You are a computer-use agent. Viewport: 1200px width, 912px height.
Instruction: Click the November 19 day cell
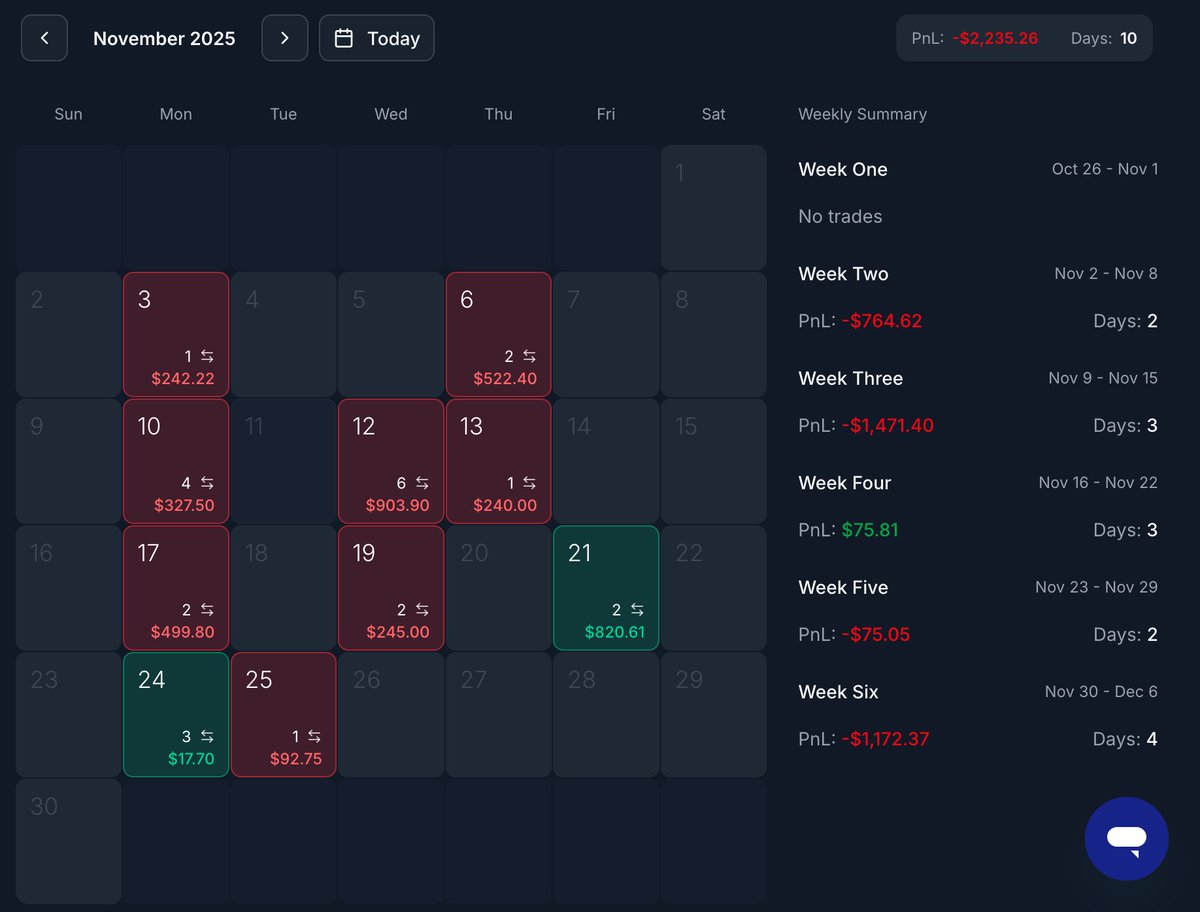pos(391,588)
